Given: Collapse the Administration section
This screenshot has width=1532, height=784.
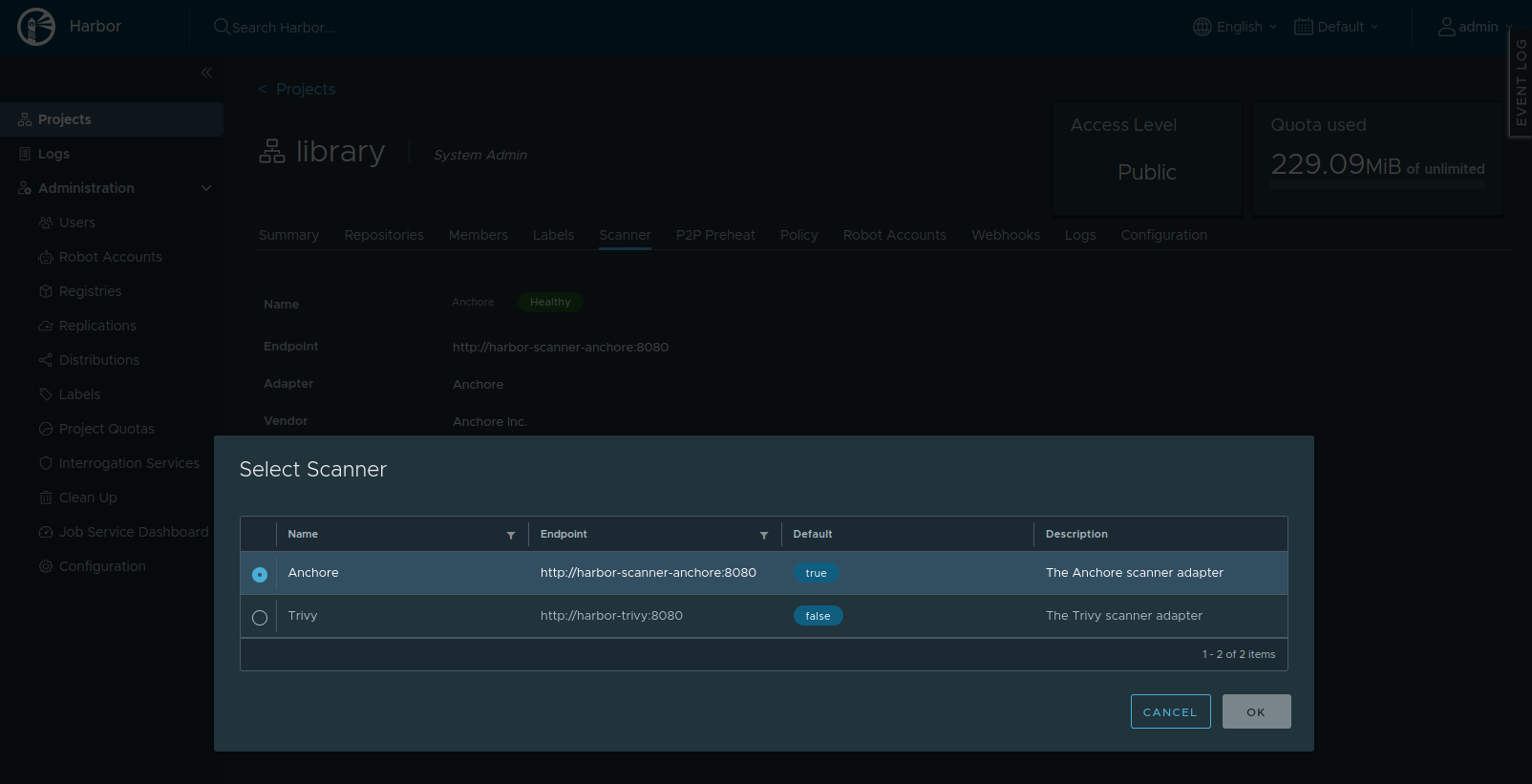Looking at the screenshot, I should pos(206,188).
